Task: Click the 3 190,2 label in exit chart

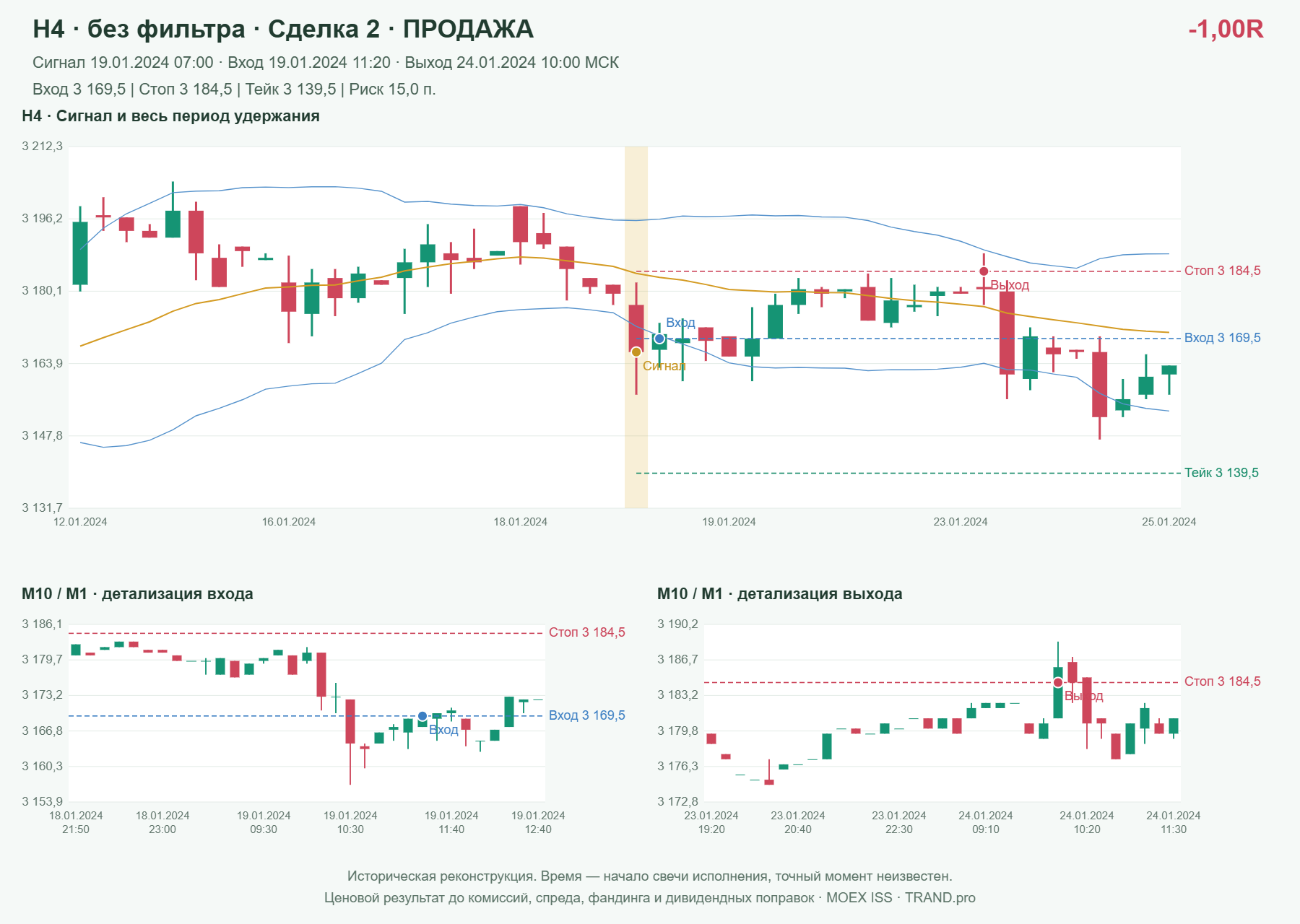Action: pyautogui.click(x=678, y=624)
